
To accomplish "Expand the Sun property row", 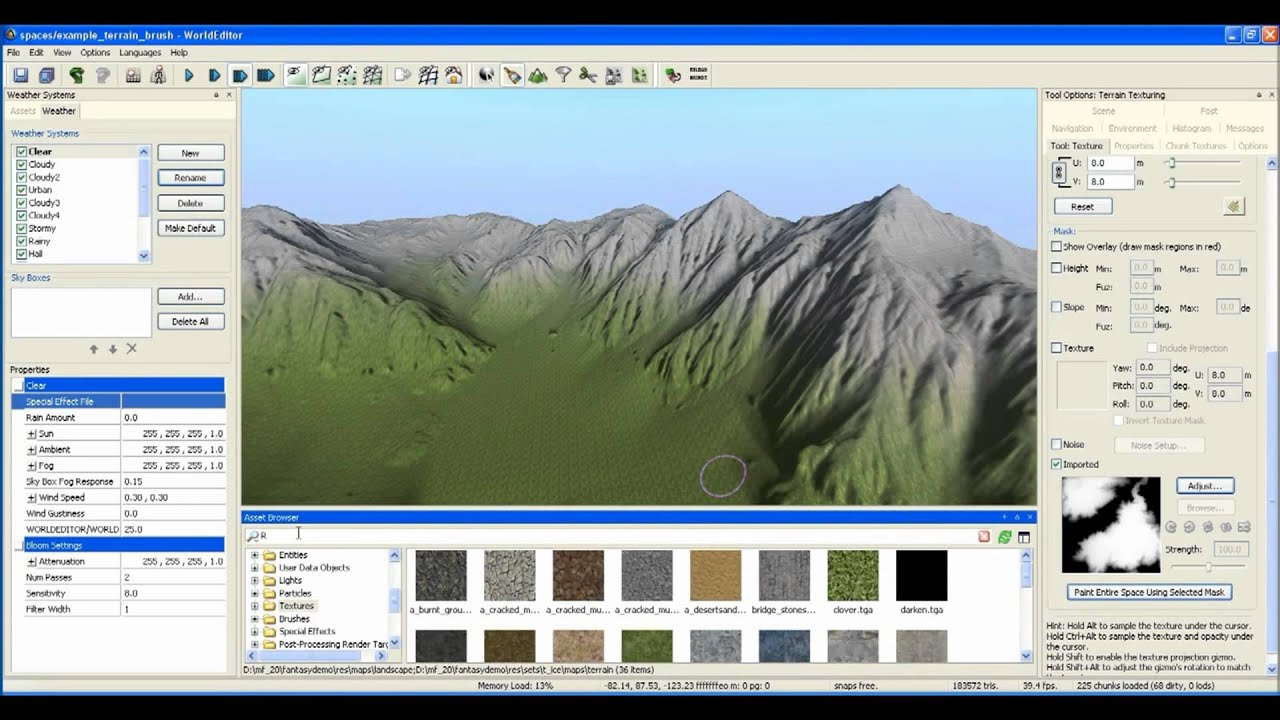I will coord(32,434).
